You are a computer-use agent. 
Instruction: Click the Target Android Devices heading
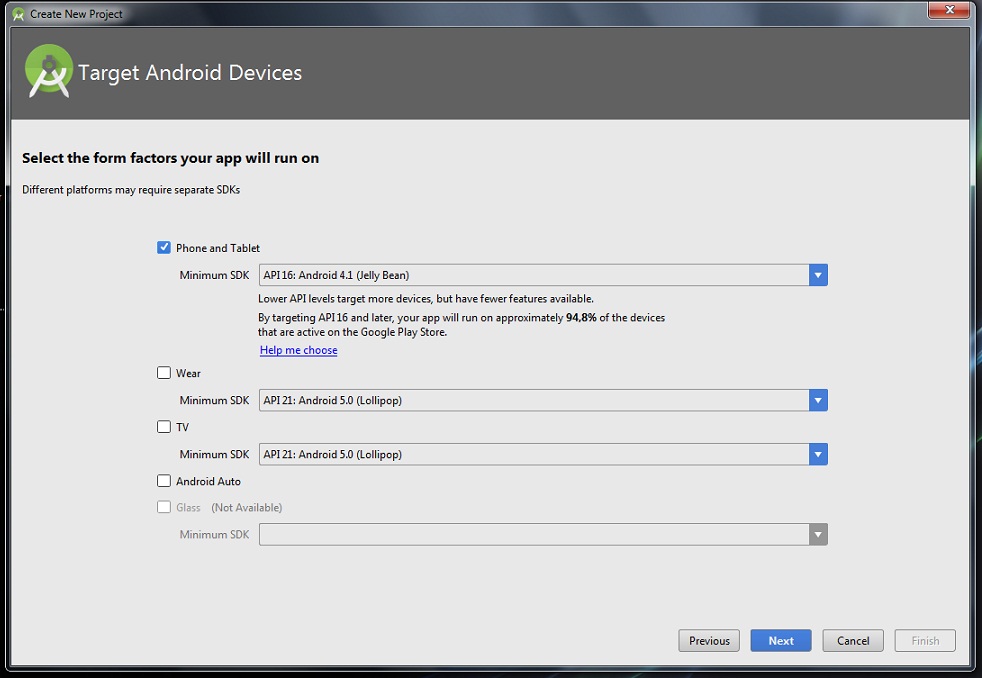pos(190,73)
